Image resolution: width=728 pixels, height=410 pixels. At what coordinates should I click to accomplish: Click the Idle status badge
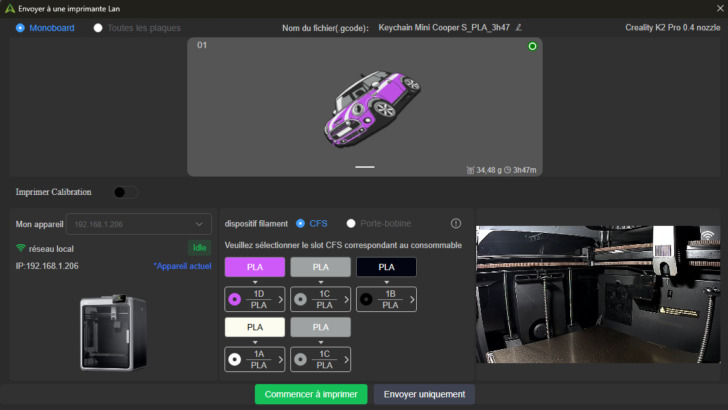200,248
